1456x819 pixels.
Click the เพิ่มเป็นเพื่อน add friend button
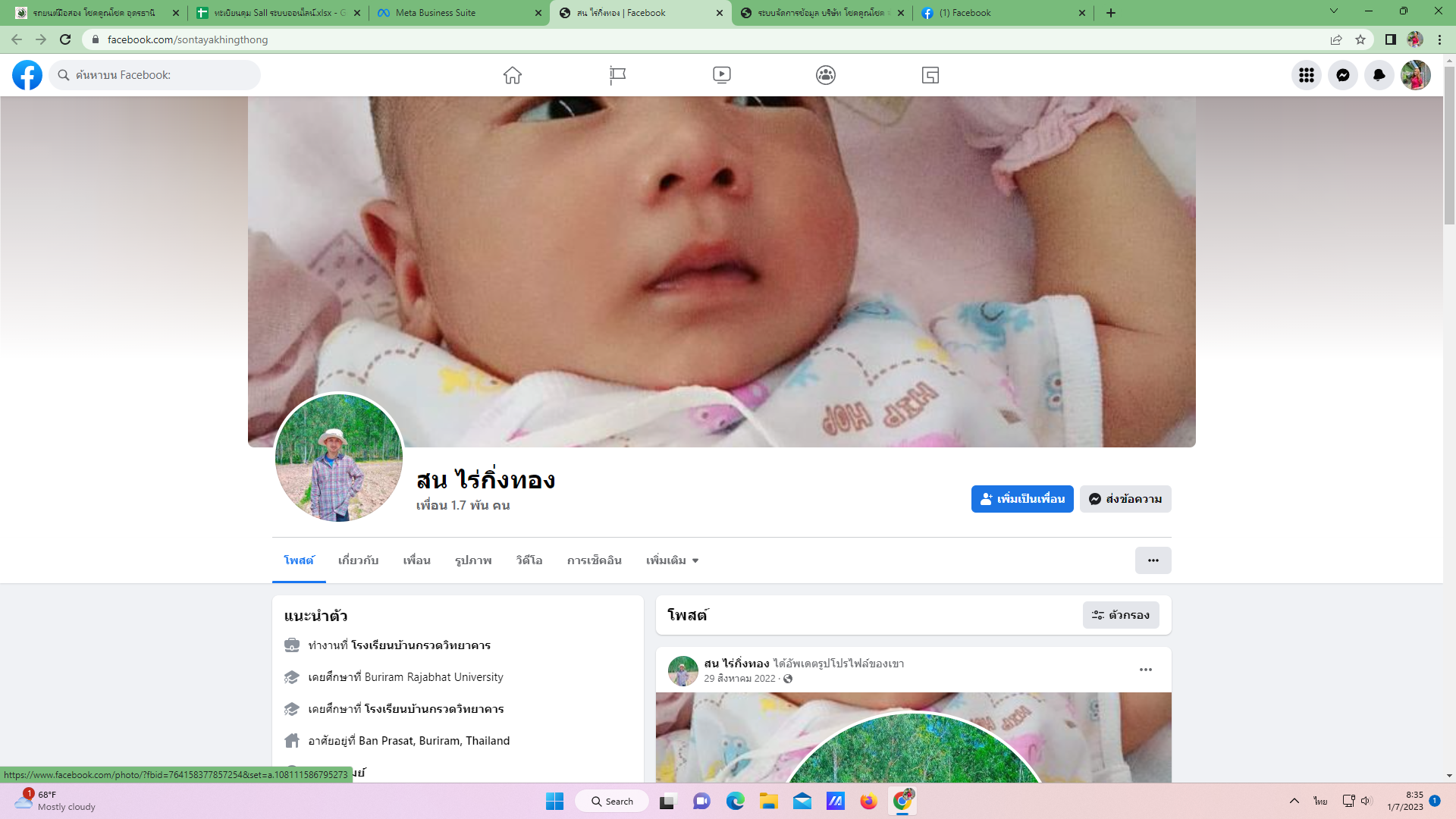1022,499
